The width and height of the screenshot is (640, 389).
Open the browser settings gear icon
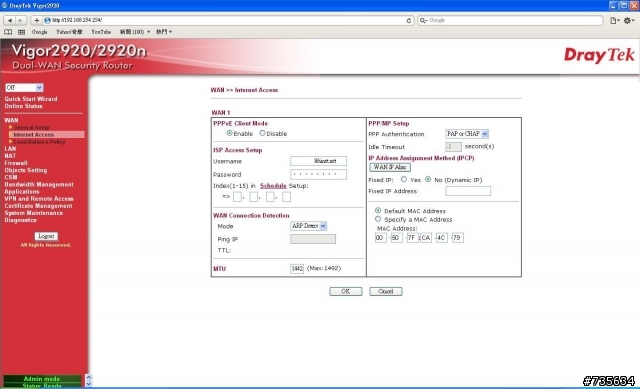tap(629, 20)
